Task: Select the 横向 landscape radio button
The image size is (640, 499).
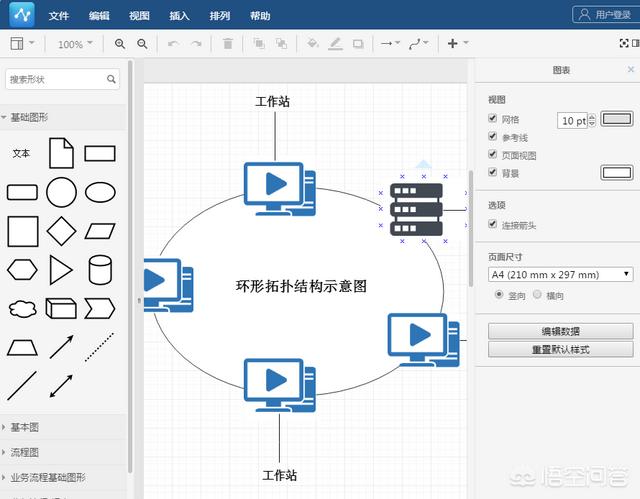Action: [537, 294]
